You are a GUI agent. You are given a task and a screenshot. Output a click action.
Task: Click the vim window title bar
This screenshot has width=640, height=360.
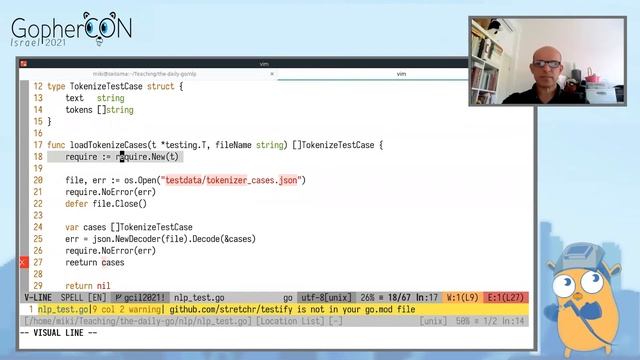[x=264, y=64]
